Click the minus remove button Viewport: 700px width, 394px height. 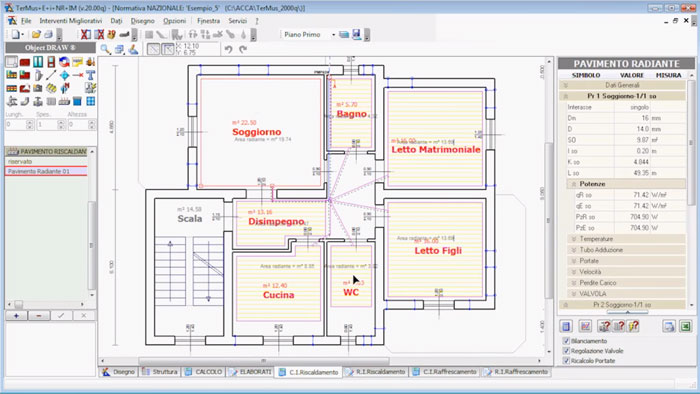coord(39,315)
